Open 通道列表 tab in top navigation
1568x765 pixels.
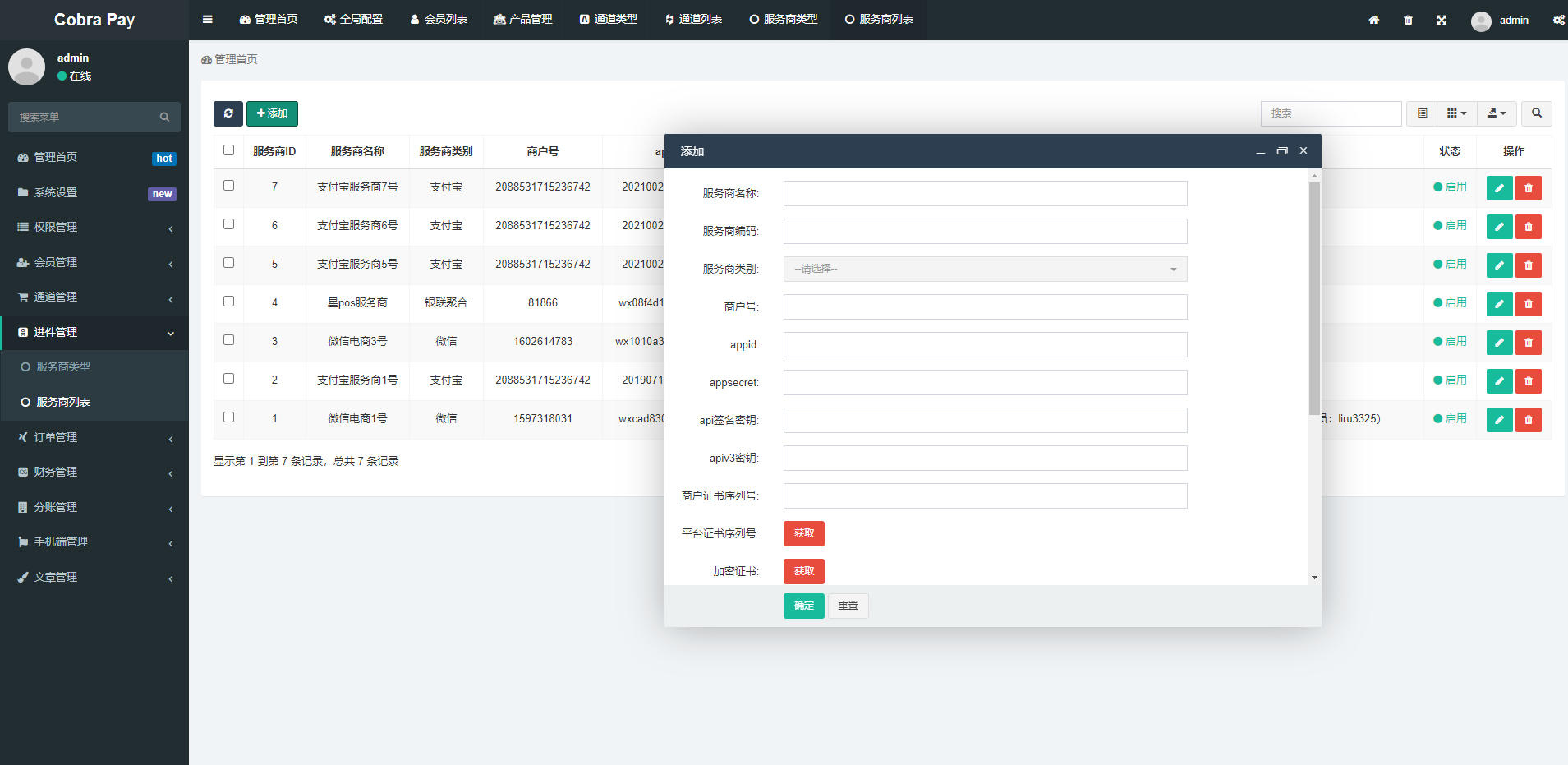point(693,19)
